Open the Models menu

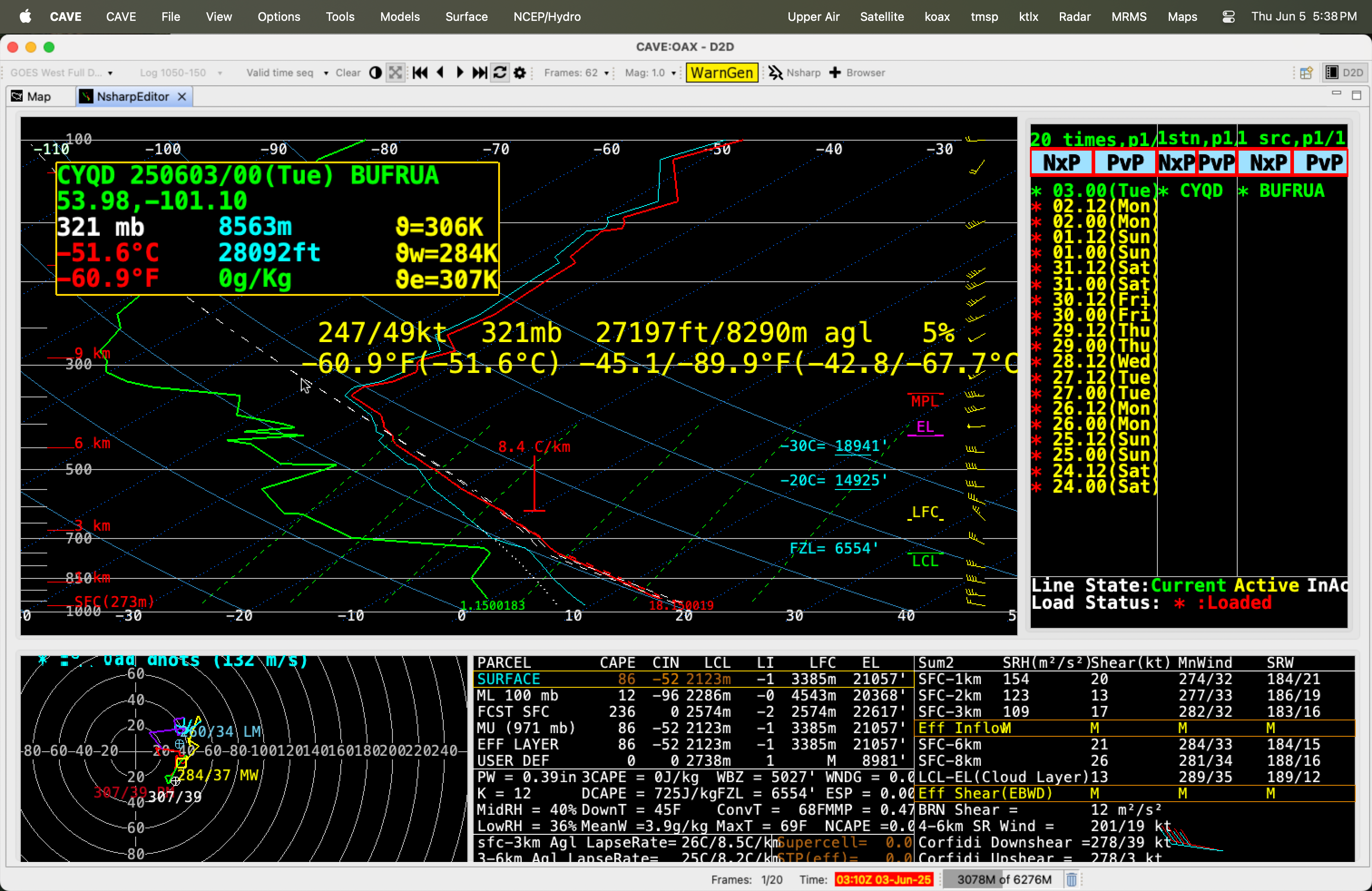400,17
